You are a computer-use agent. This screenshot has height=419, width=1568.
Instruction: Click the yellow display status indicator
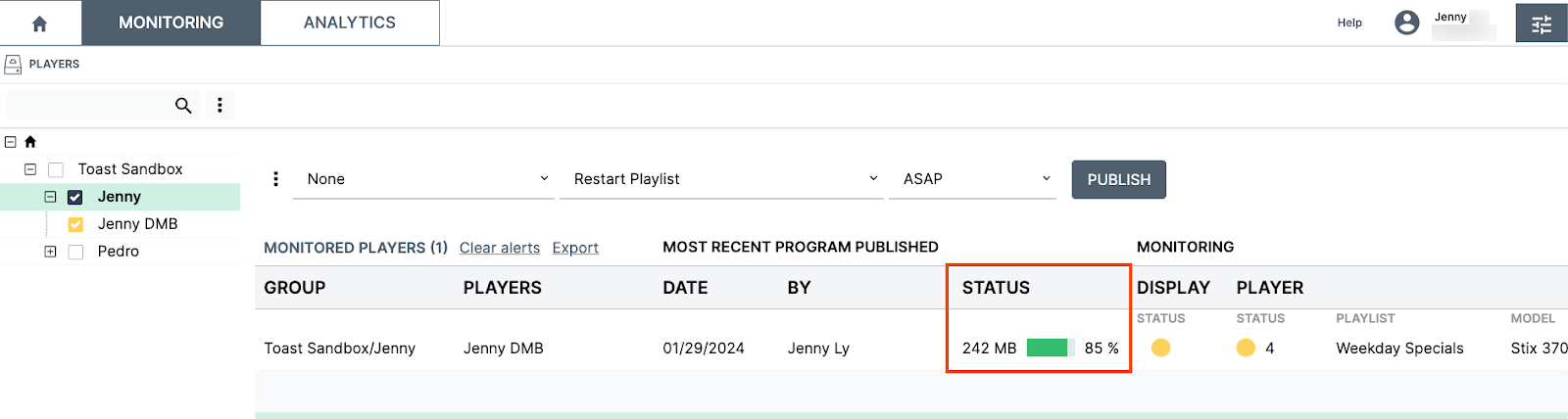pyautogui.click(x=1160, y=348)
